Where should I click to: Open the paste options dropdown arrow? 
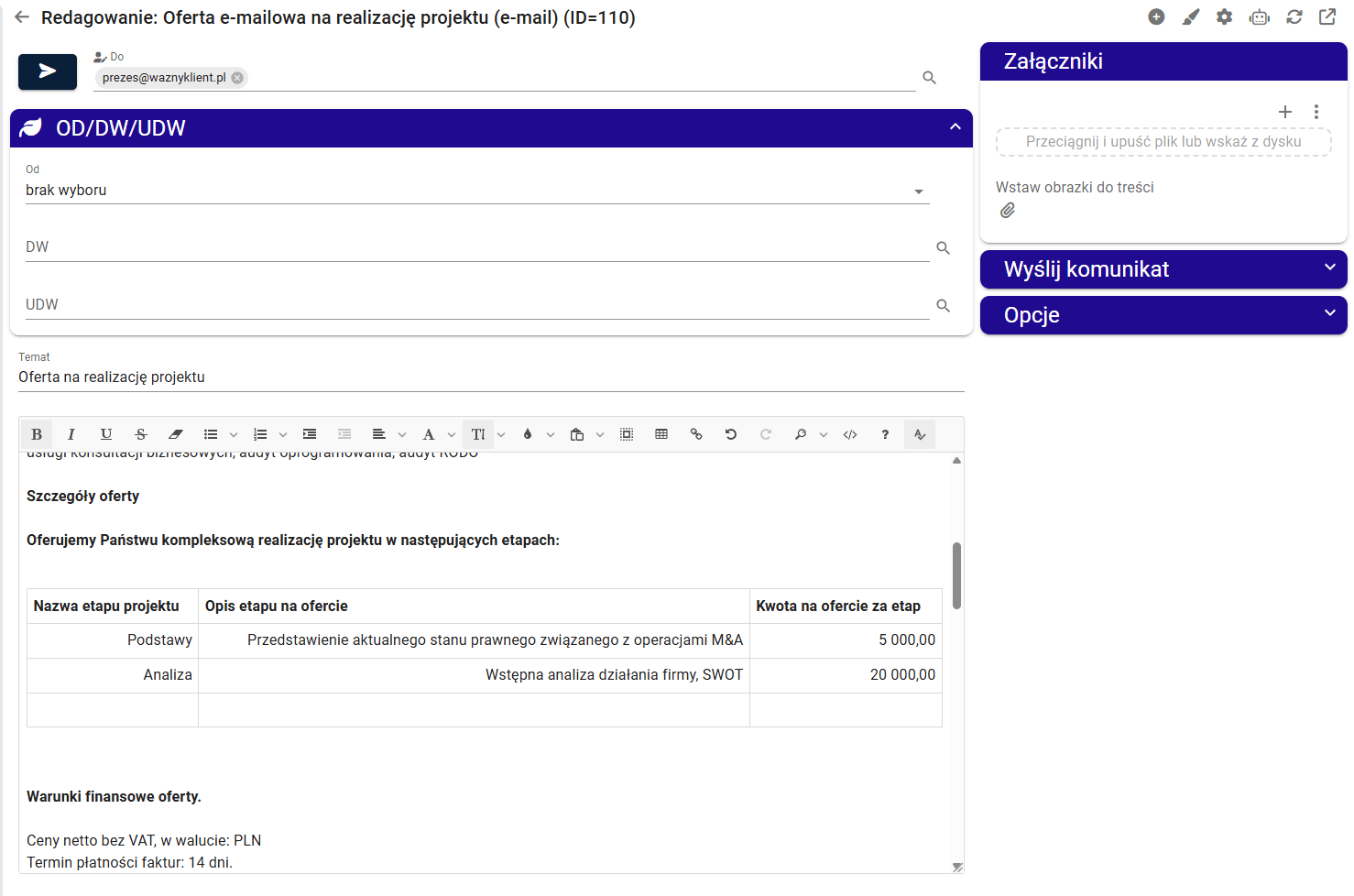(x=600, y=435)
